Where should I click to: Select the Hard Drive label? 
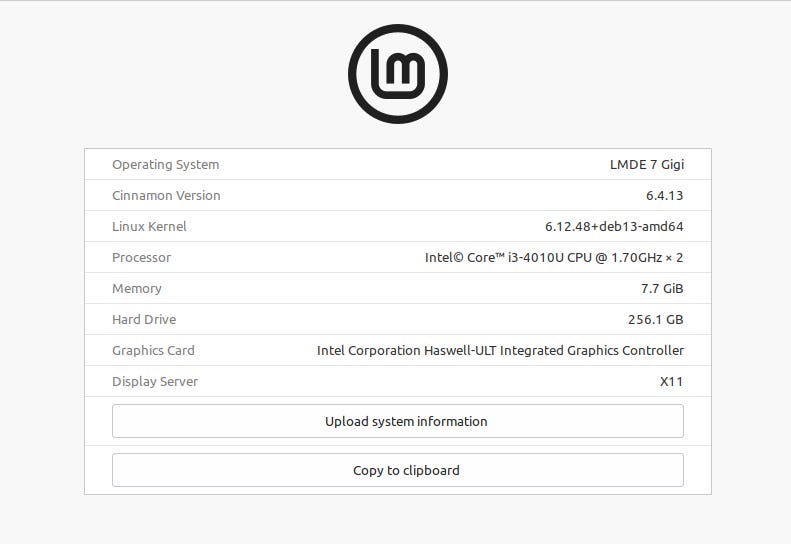pyautogui.click(x=144, y=319)
